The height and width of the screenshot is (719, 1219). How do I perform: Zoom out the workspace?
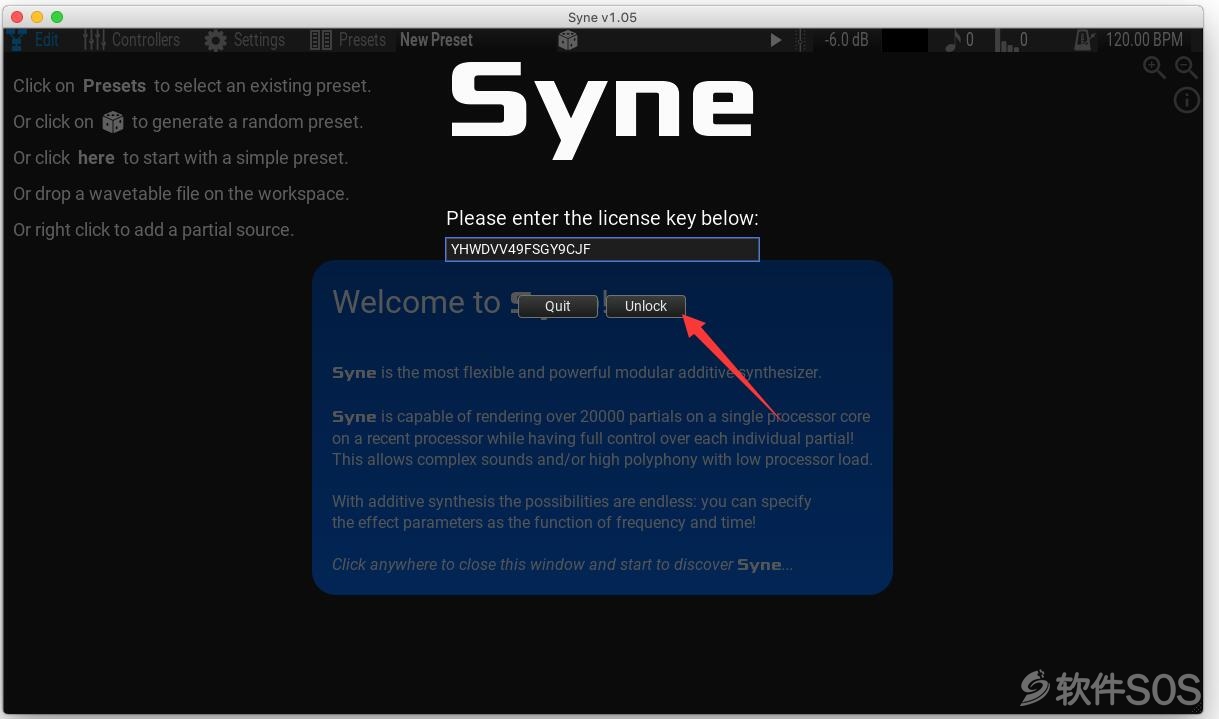pyautogui.click(x=1186, y=68)
